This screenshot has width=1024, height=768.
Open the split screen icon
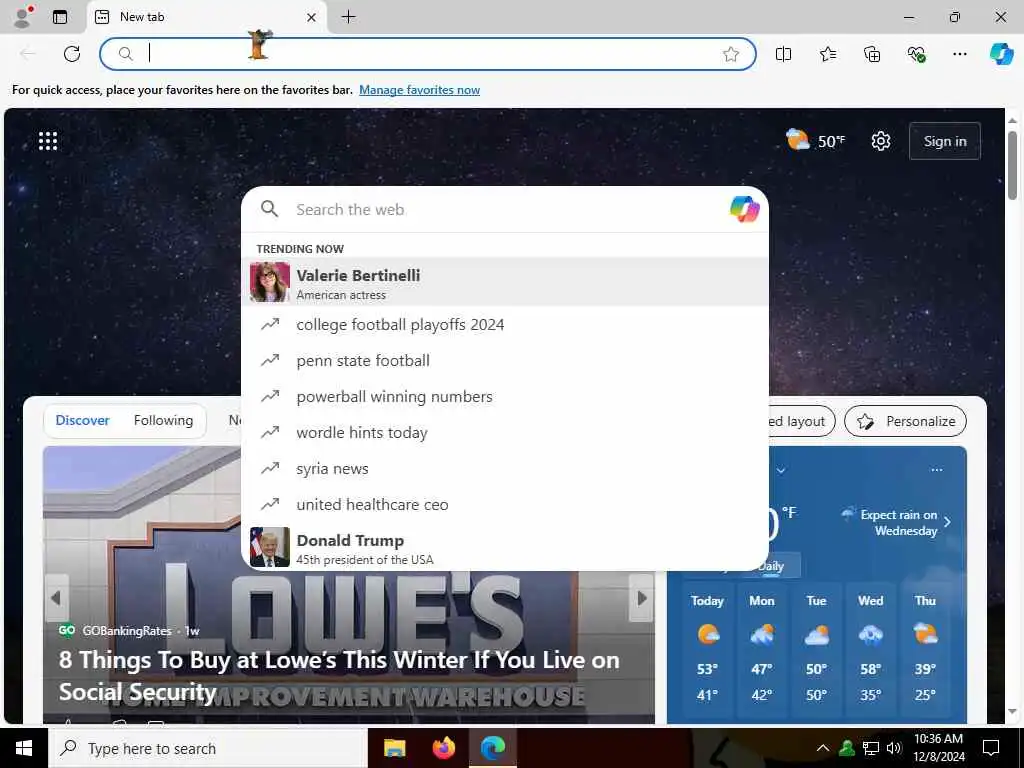[x=784, y=54]
